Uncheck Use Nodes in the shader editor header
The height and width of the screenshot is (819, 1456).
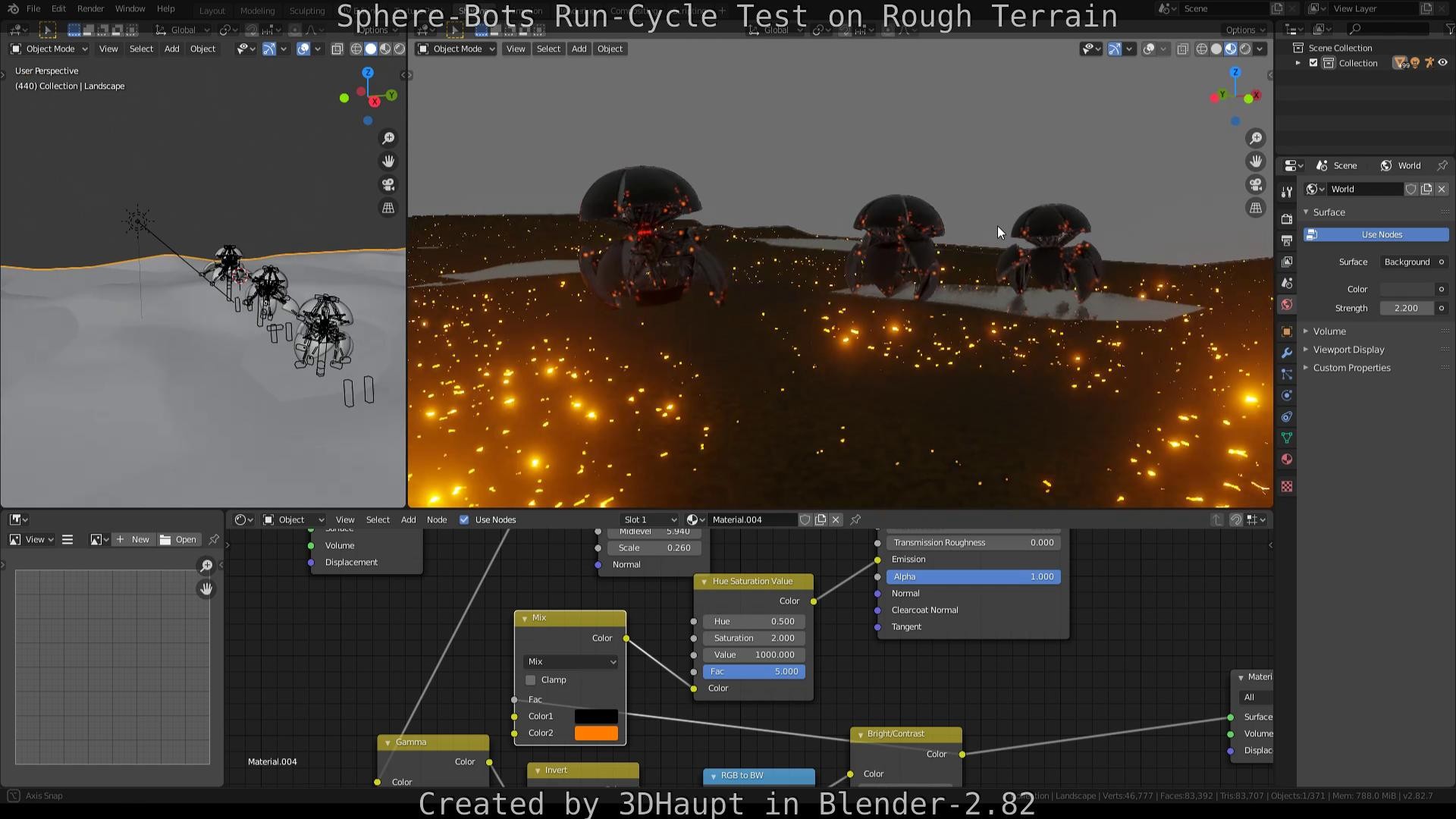464,519
